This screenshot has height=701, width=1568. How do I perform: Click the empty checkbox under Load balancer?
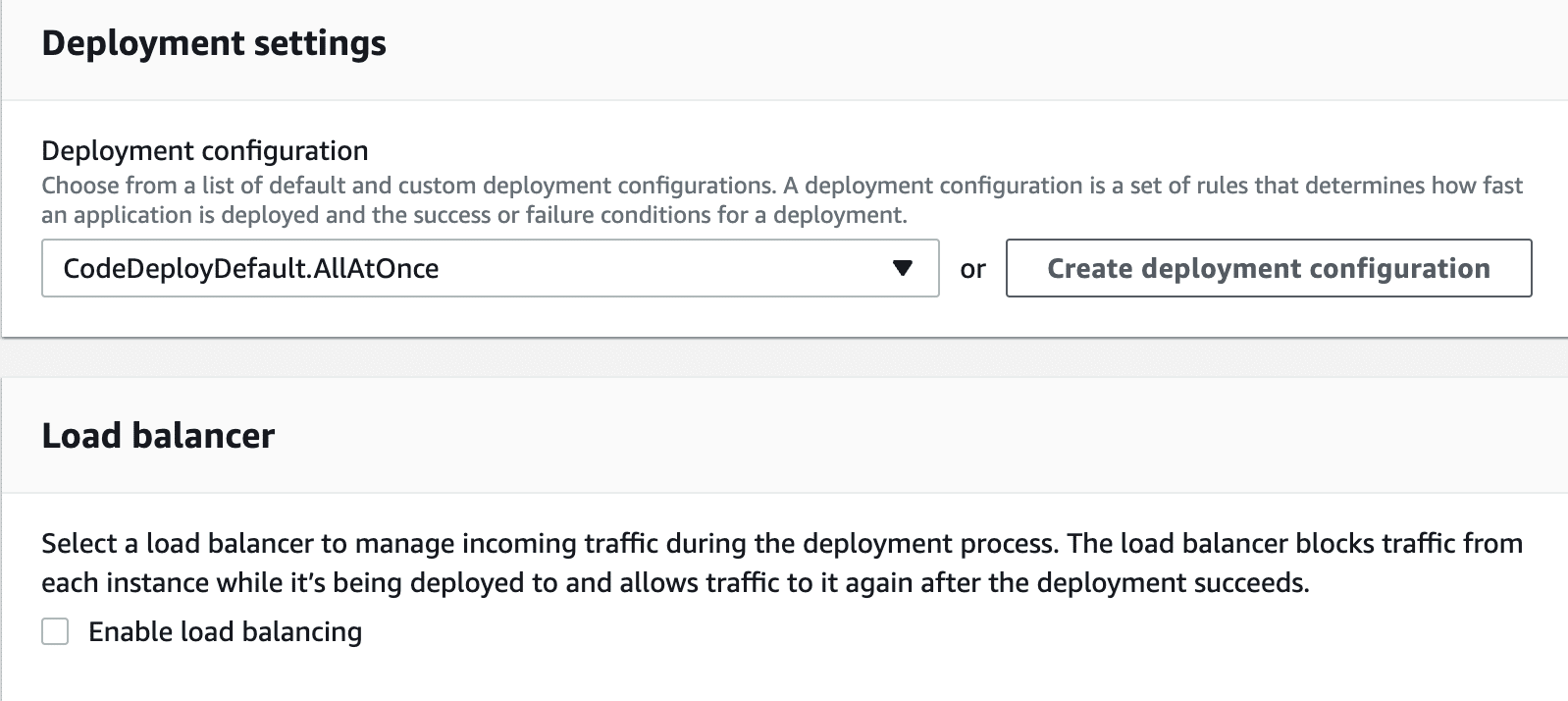(55, 632)
